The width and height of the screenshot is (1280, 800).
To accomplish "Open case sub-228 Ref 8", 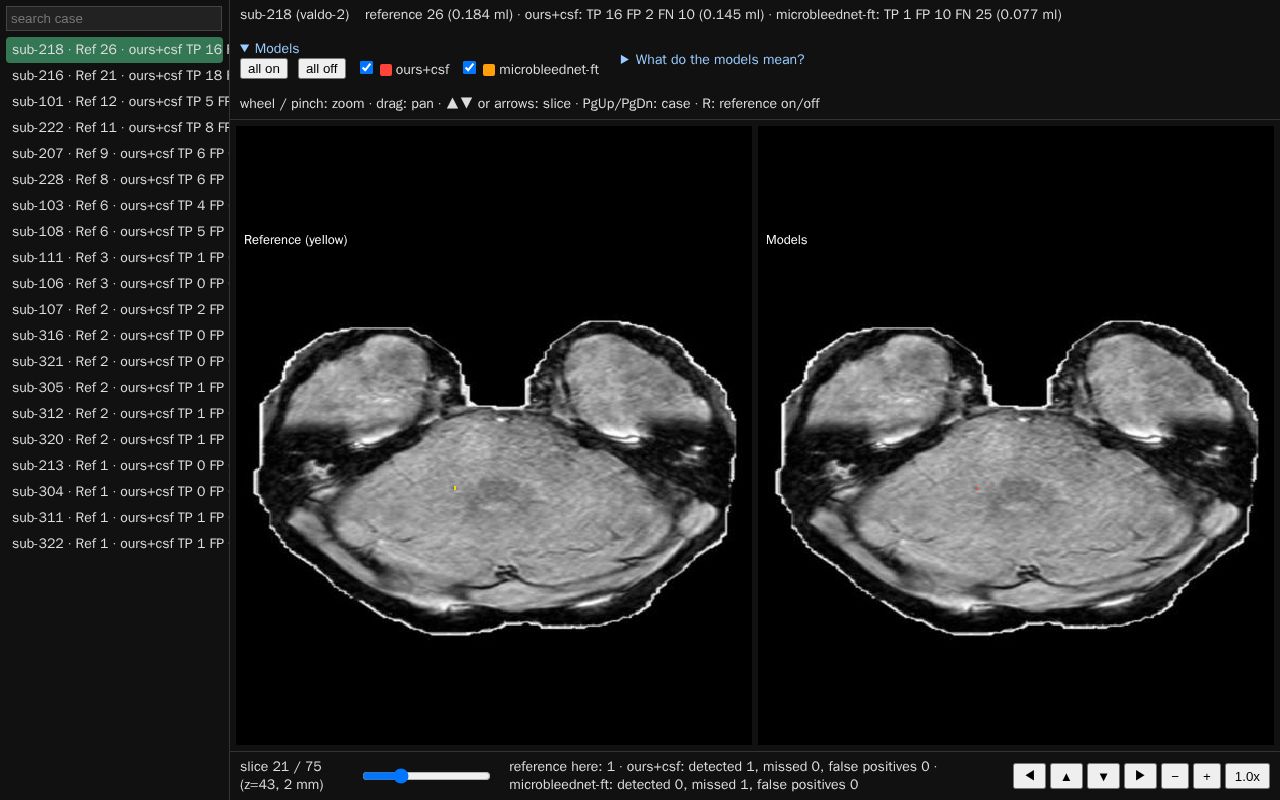I will coord(115,179).
